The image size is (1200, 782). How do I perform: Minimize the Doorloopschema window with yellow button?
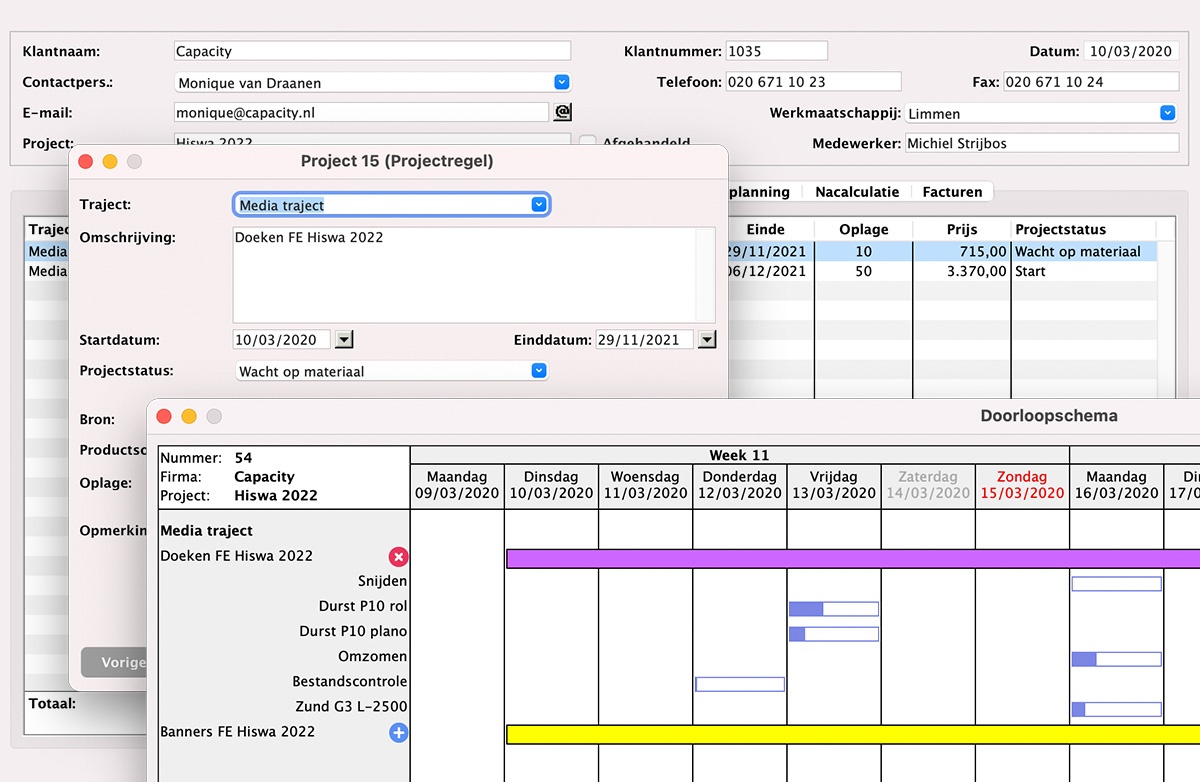click(x=189, y=416)
